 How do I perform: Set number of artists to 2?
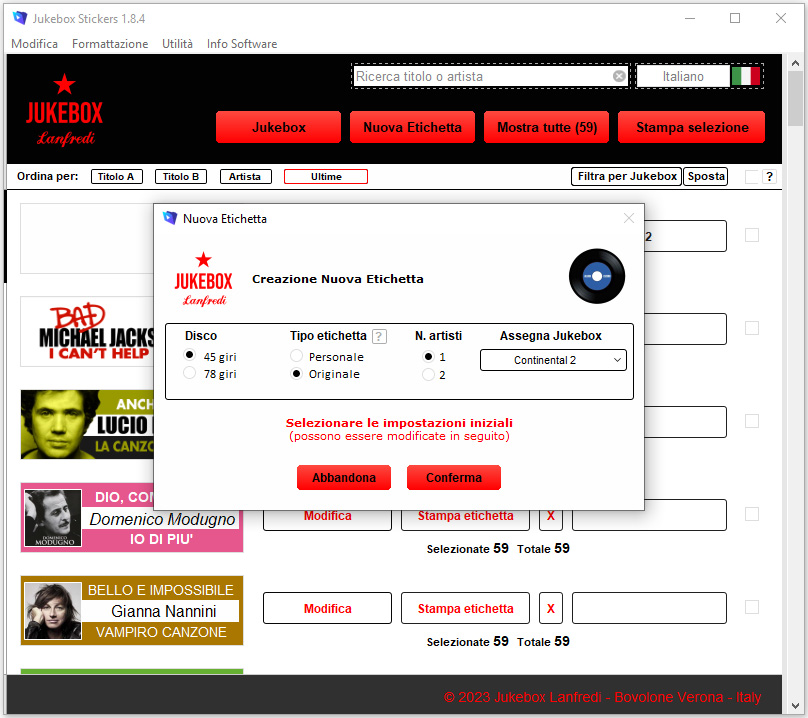428,375
